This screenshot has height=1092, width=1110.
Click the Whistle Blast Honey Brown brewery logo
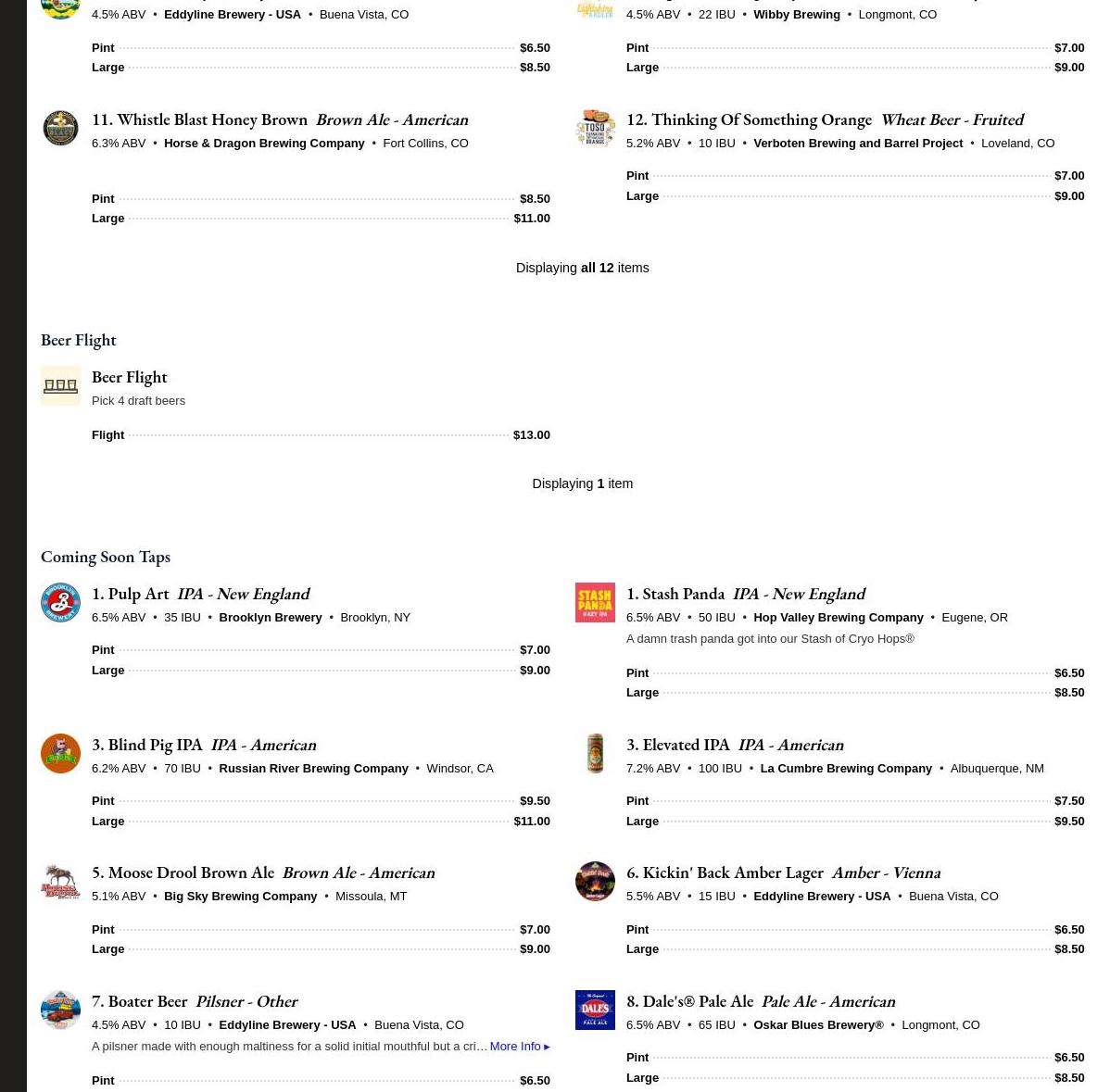(60, 128)
